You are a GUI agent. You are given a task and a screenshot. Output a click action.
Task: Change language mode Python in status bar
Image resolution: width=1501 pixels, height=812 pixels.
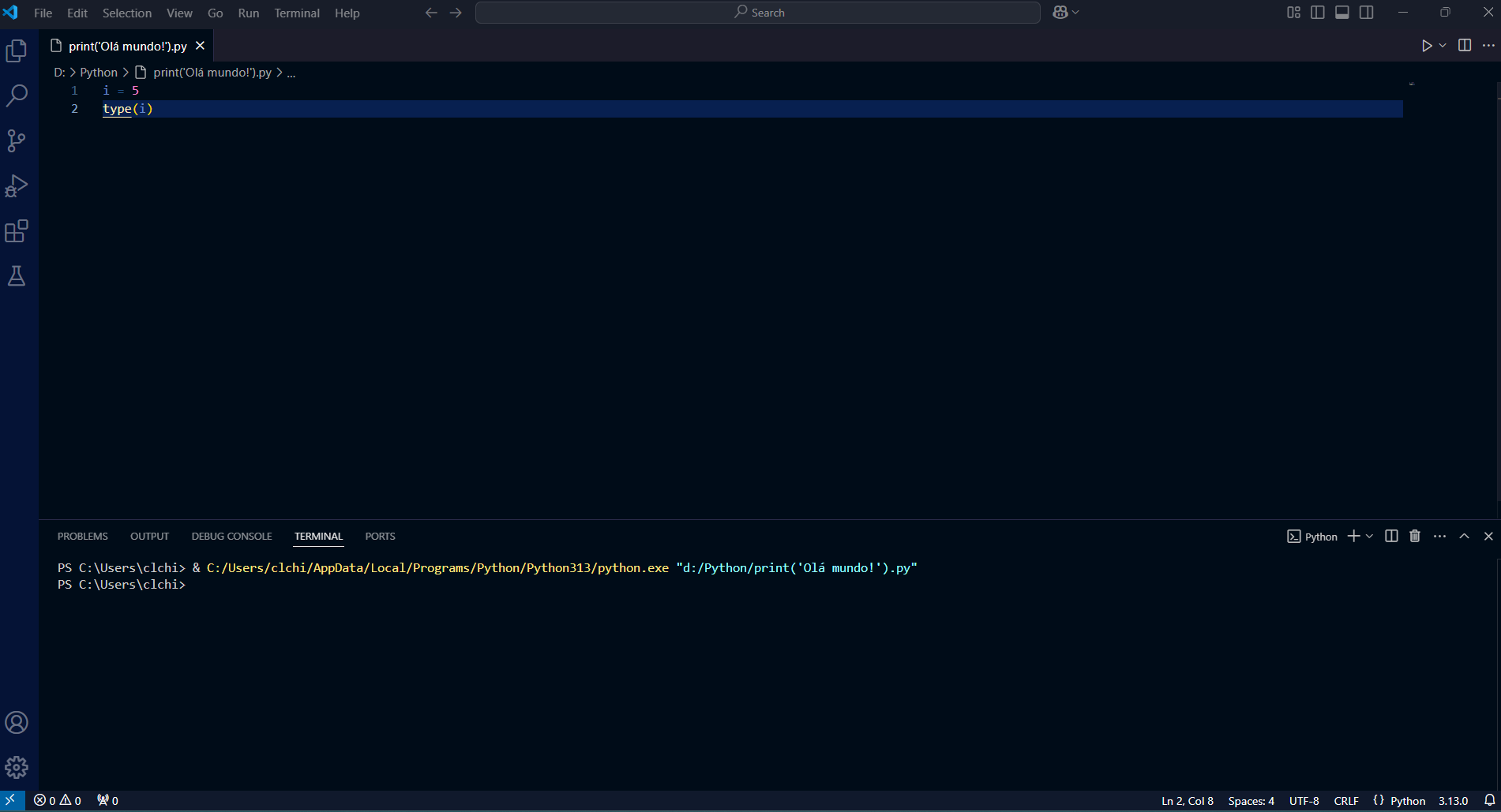click(1408, 800)
